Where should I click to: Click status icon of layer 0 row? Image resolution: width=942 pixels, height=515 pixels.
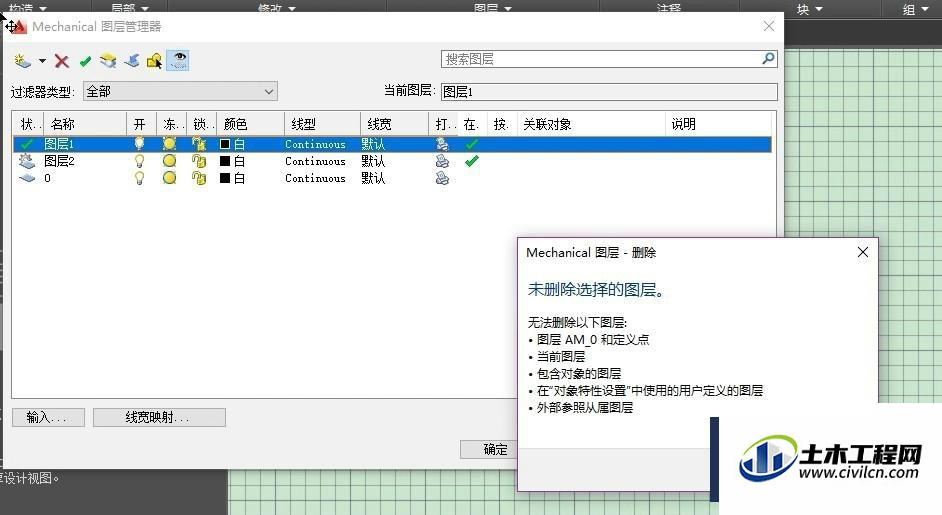point(27,178)
